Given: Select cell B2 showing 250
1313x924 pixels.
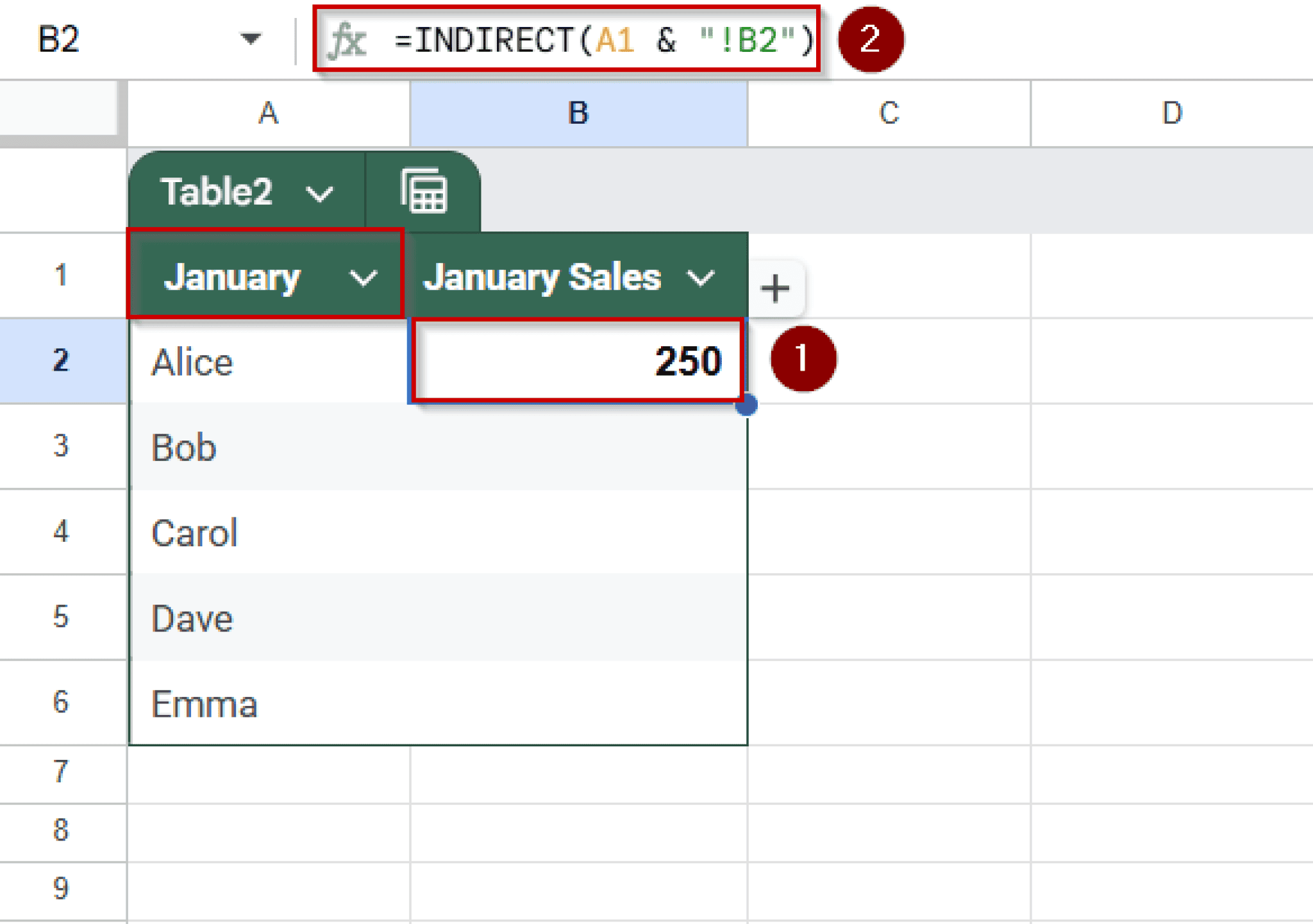Looking at the screenshot, I should click(x=577, y=360).
